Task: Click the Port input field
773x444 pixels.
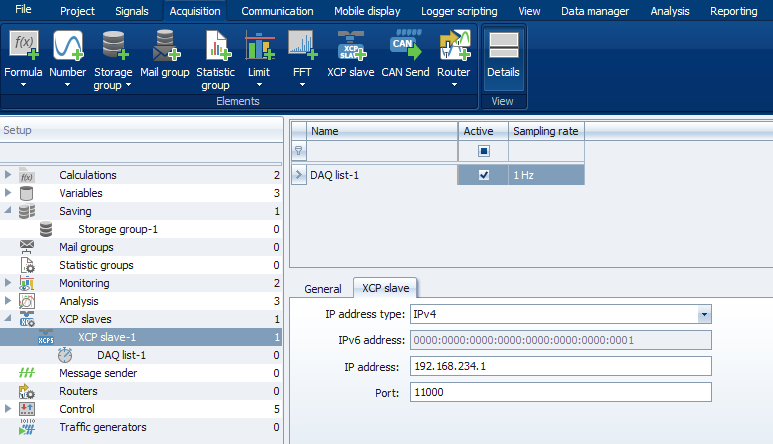Action: [558, 392]
